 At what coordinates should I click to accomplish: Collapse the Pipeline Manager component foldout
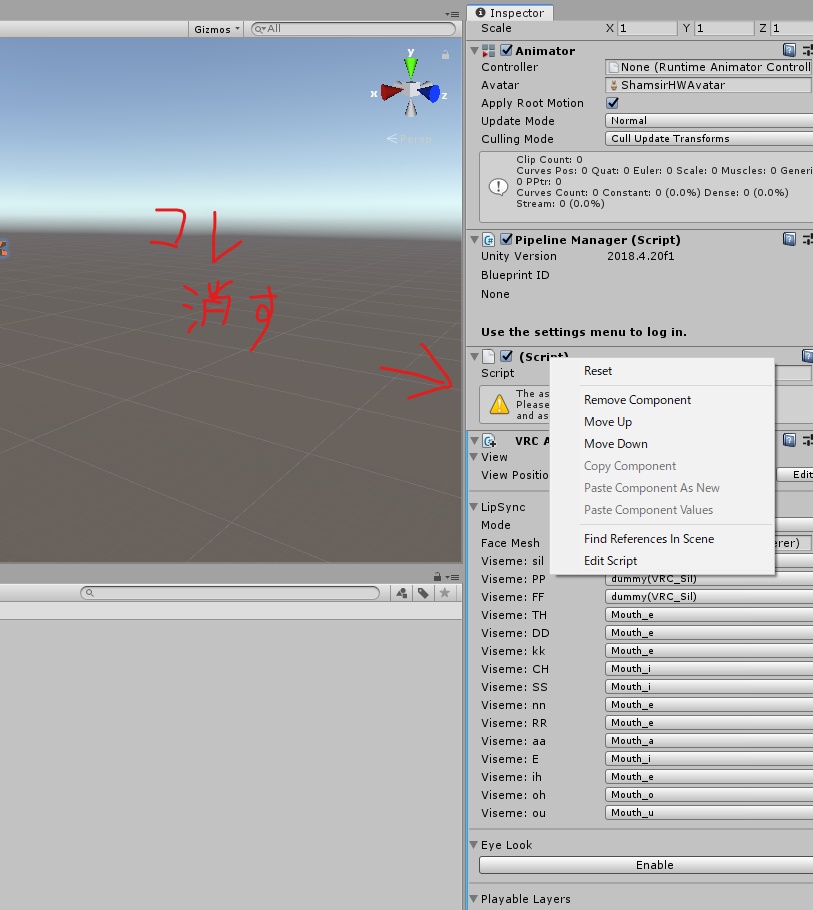pos(475,240)
